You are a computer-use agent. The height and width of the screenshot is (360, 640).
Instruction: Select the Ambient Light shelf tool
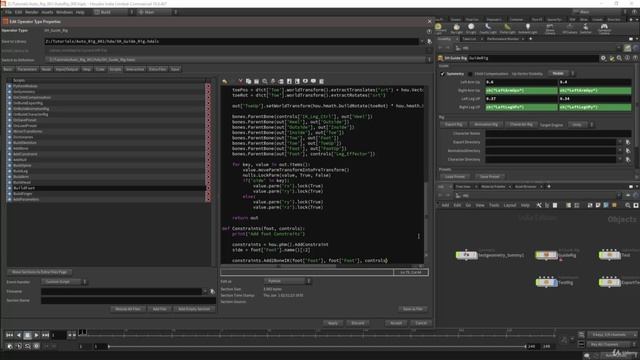coord(527,29)
